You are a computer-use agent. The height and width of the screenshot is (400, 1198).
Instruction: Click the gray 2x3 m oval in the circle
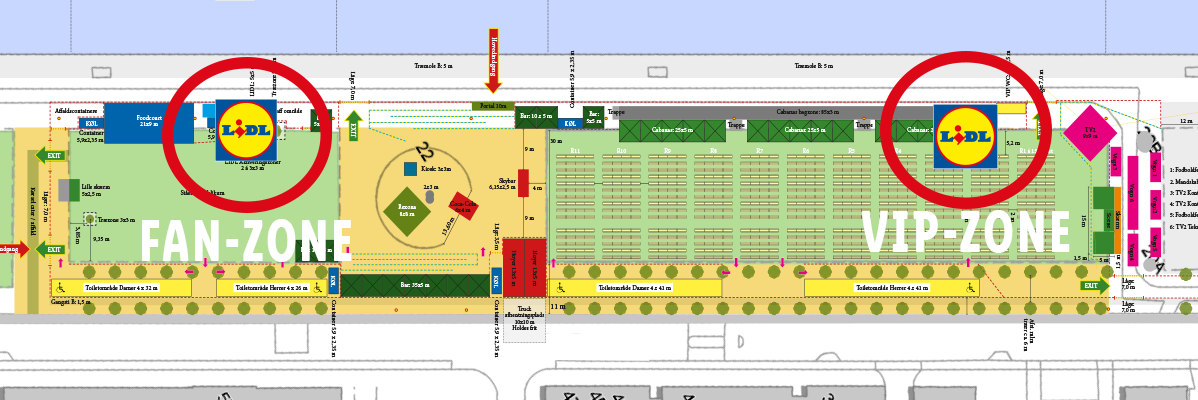click(430, 197)
